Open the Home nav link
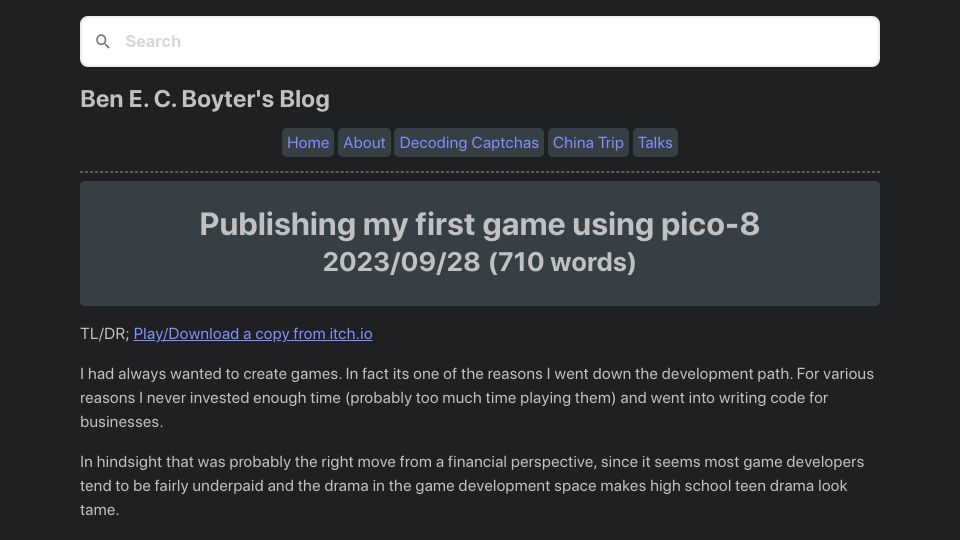 point(308,143)
